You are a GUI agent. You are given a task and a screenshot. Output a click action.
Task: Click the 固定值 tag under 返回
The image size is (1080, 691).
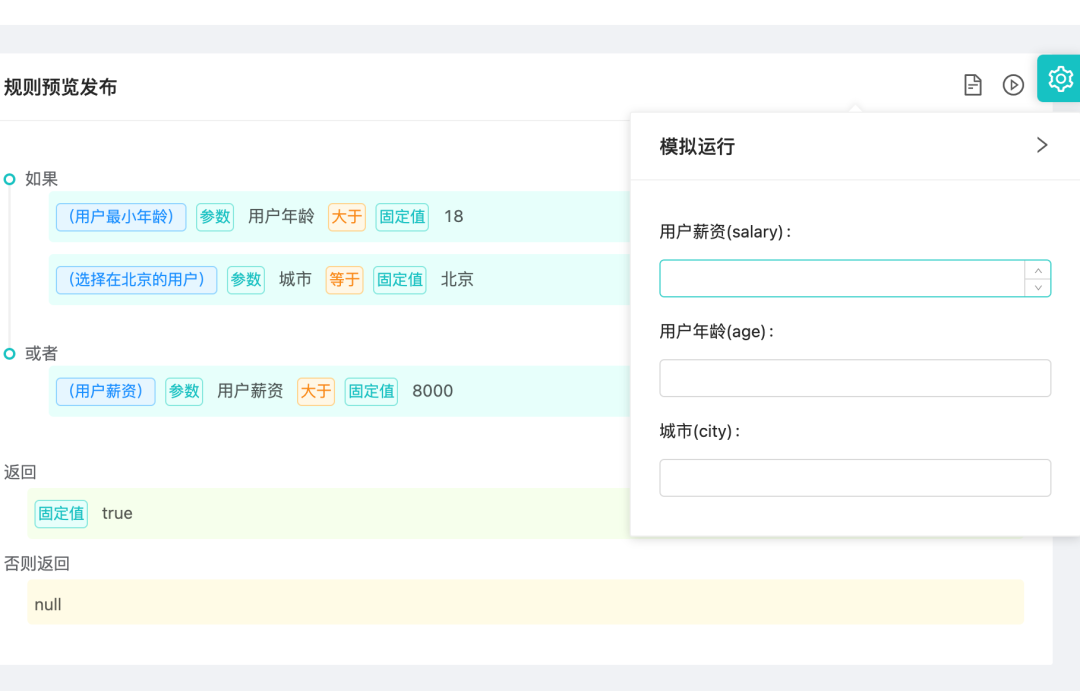(61, 513)
